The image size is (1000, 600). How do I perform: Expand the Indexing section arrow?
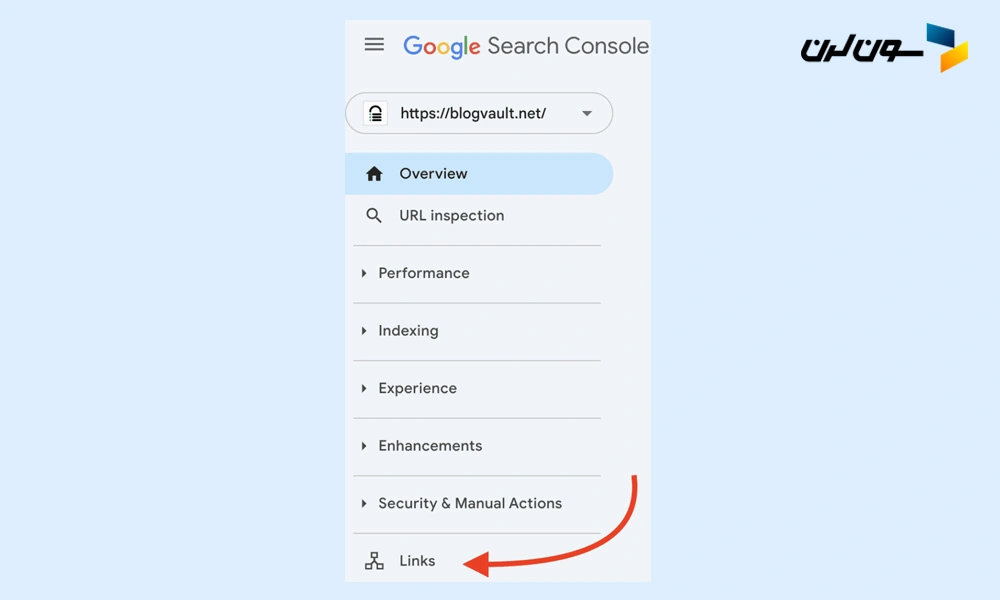coord(364,331)
